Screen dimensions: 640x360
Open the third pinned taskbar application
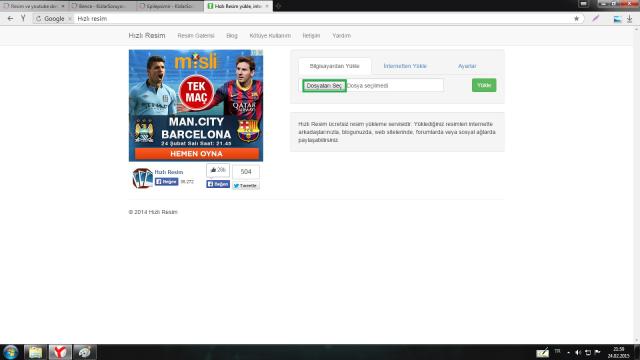[x=85, y=352]
